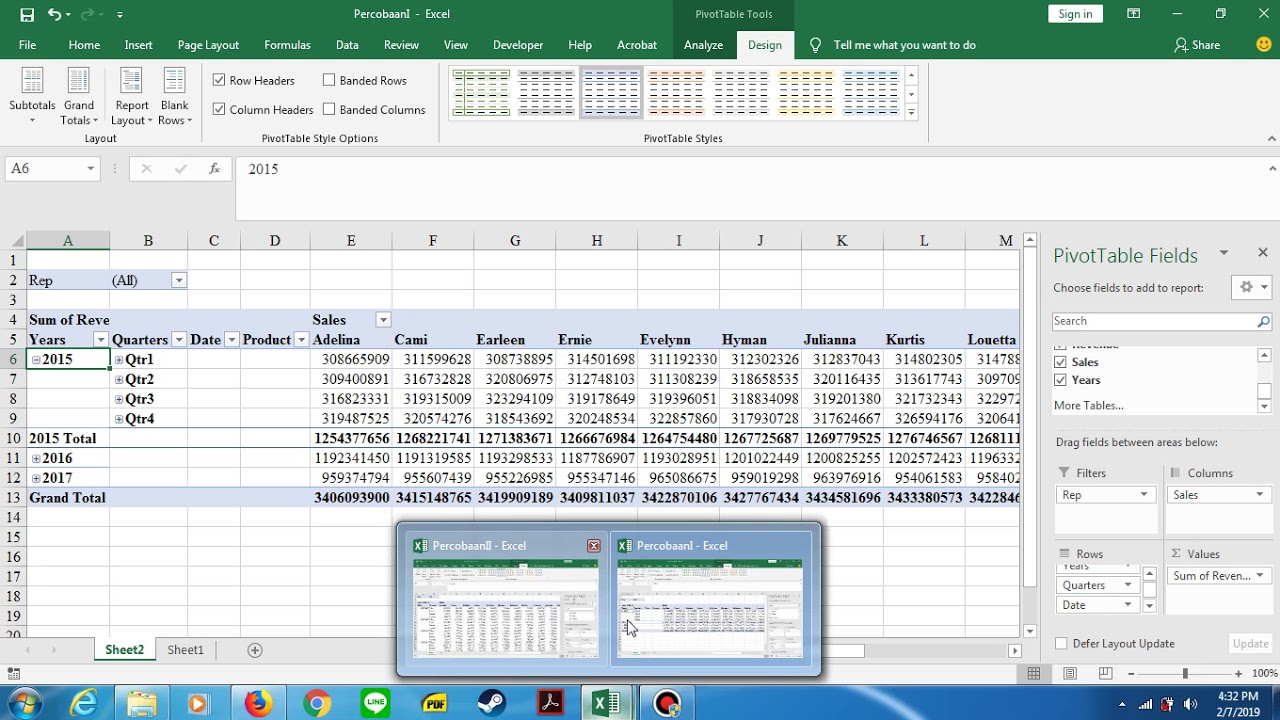The width and height of the screenshot is (1280, 720).
Task: Open the Sales column filter dropdown
Action: (x=383, y=320)
